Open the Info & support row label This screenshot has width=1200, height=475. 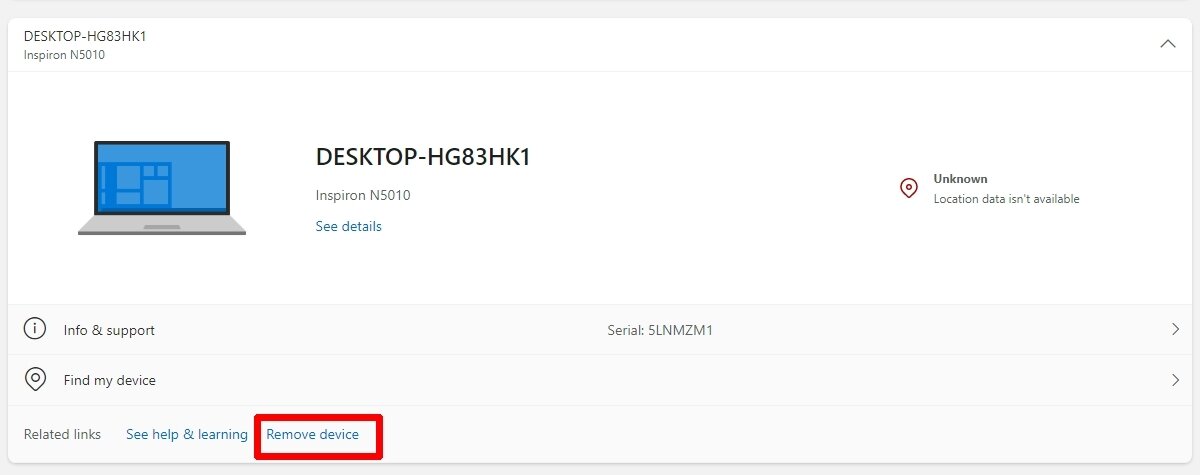(x=109, y=330)
